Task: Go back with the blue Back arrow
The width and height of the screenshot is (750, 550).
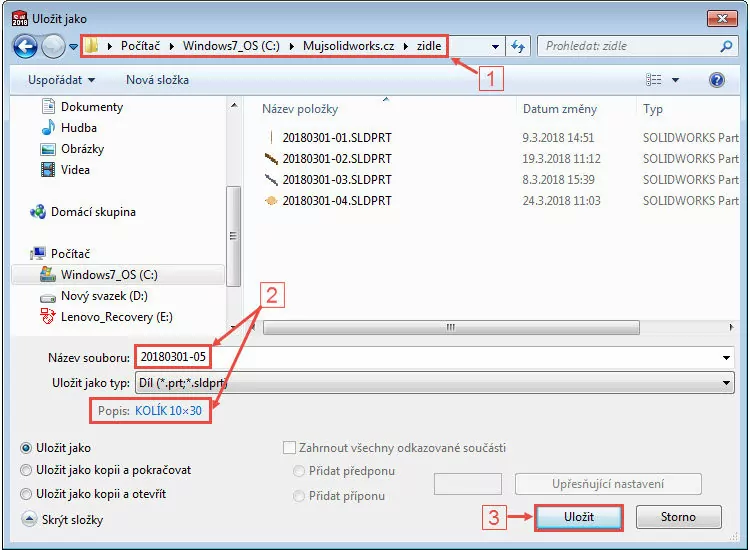Action: [x=25, y=46]
